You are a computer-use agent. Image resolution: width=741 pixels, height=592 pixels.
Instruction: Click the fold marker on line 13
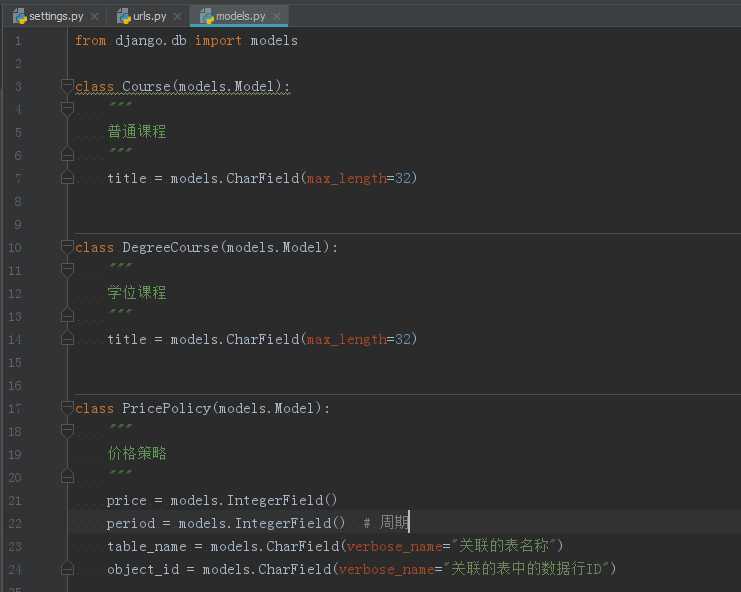(x=67, y=316)
